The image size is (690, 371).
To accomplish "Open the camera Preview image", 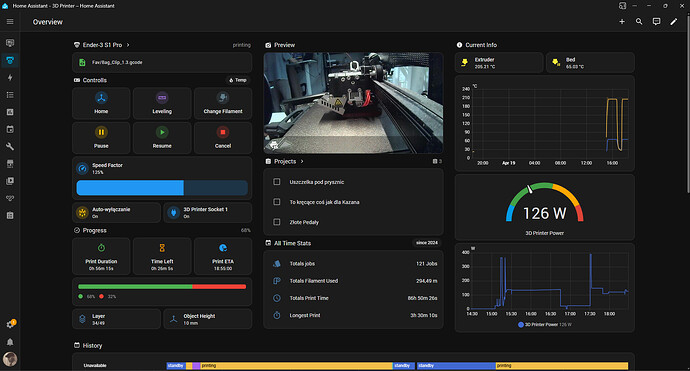I will point(353,103).
